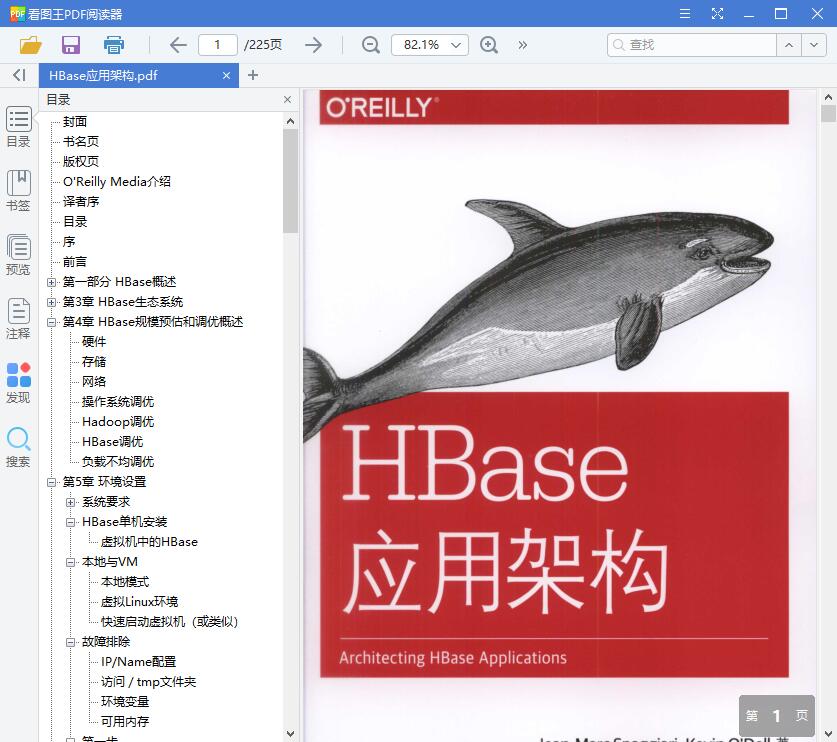This screenshot has height=742, width=837.
Task: Close the HBase应用架构.pdf tab
Action: 226,76
